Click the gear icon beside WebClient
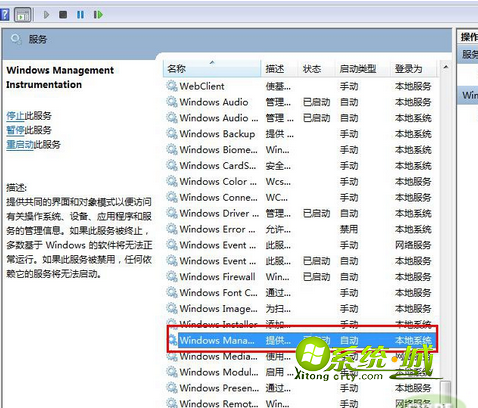The width and height of the screenshot is (478, 408). (x=172, y=86)
